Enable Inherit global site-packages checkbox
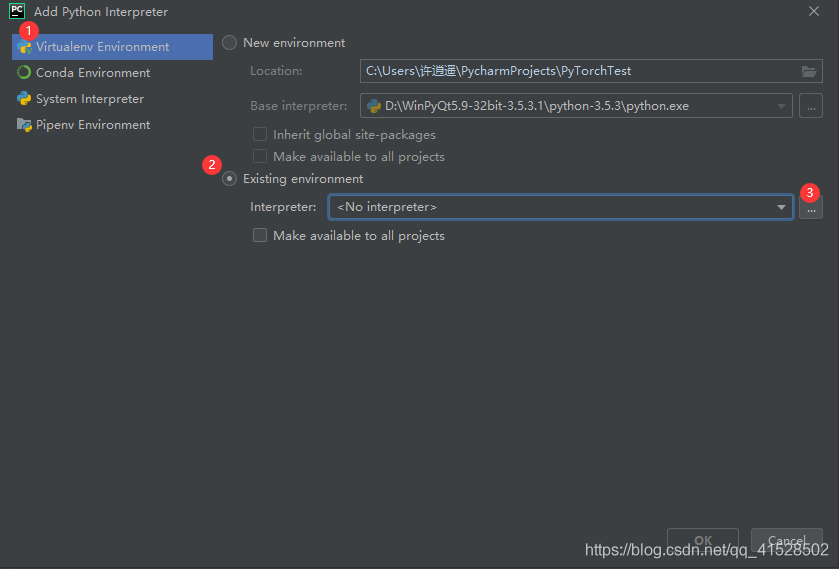The height and width of the screenshot is (569, 839). pyautogui.click(x=260, y=135)
